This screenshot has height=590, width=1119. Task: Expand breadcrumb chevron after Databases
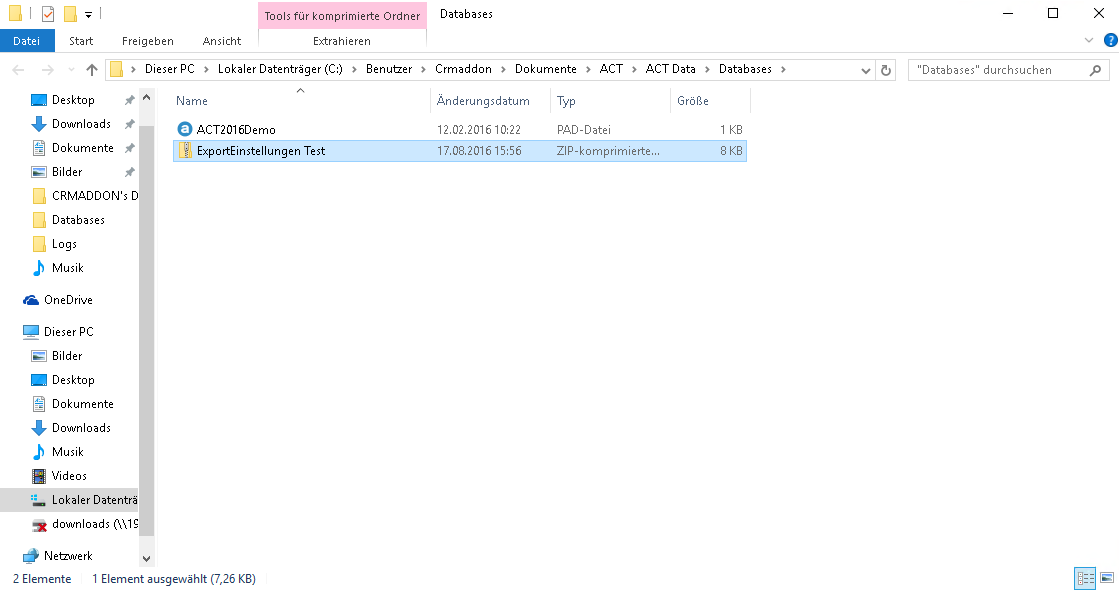click(x=784, y=69)
